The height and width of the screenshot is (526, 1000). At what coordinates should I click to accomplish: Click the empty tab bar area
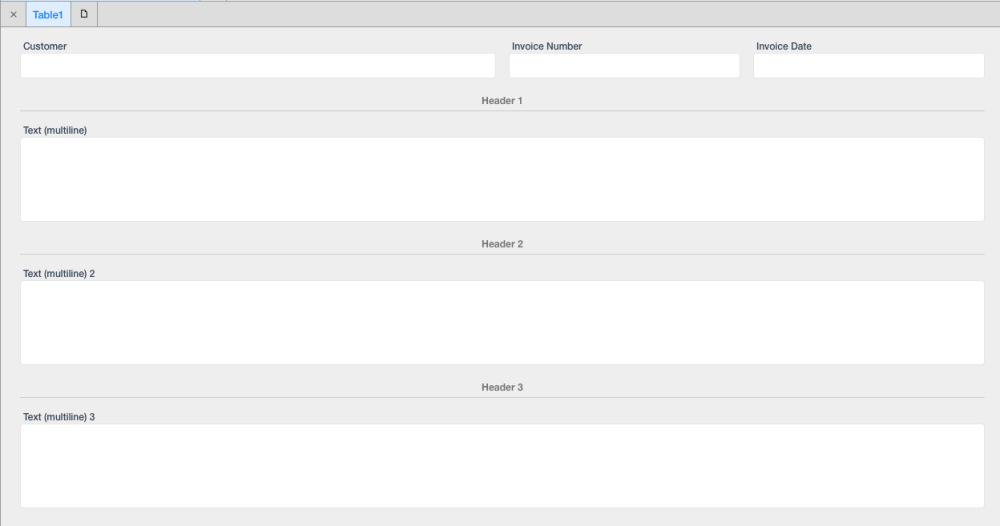[548, 14]
